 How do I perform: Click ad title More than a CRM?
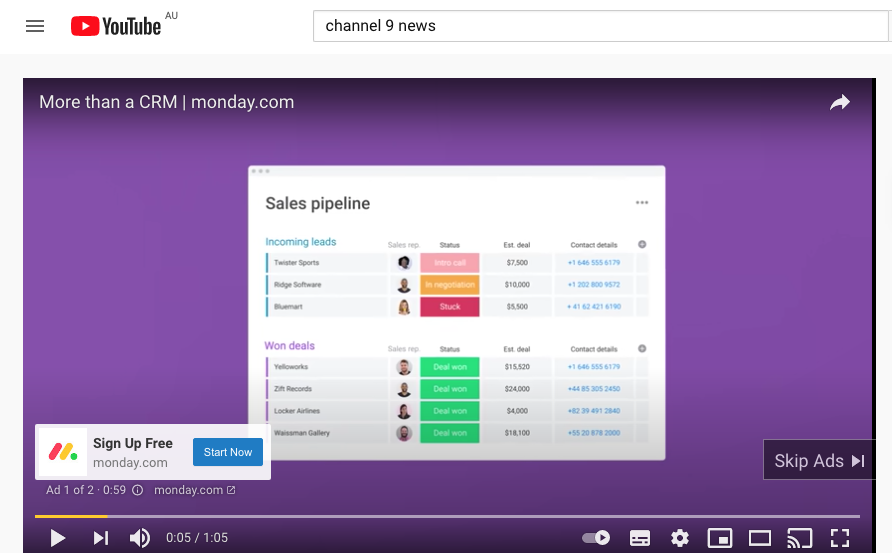[x=167, y=102]
